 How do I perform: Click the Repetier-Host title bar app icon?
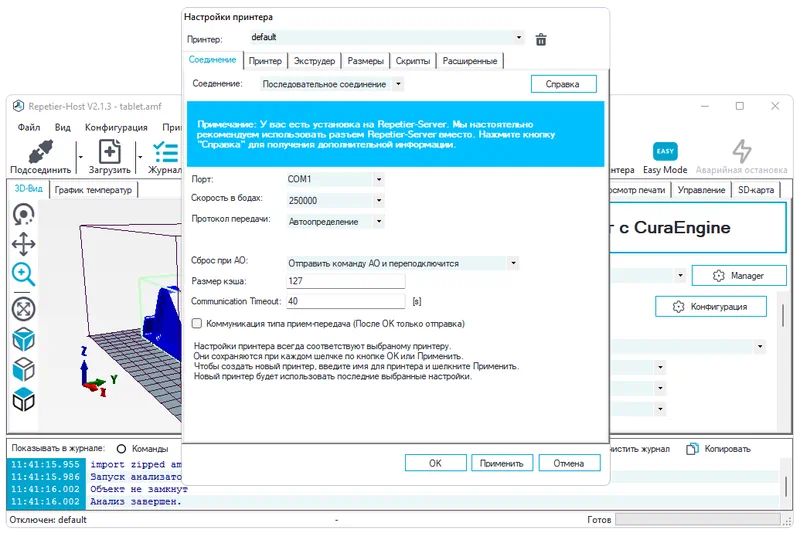(x=18, y=106)
